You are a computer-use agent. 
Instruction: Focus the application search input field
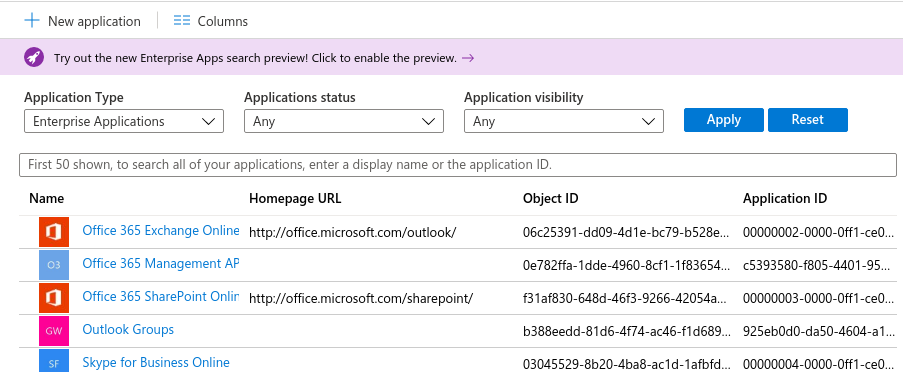click(458, 165)
